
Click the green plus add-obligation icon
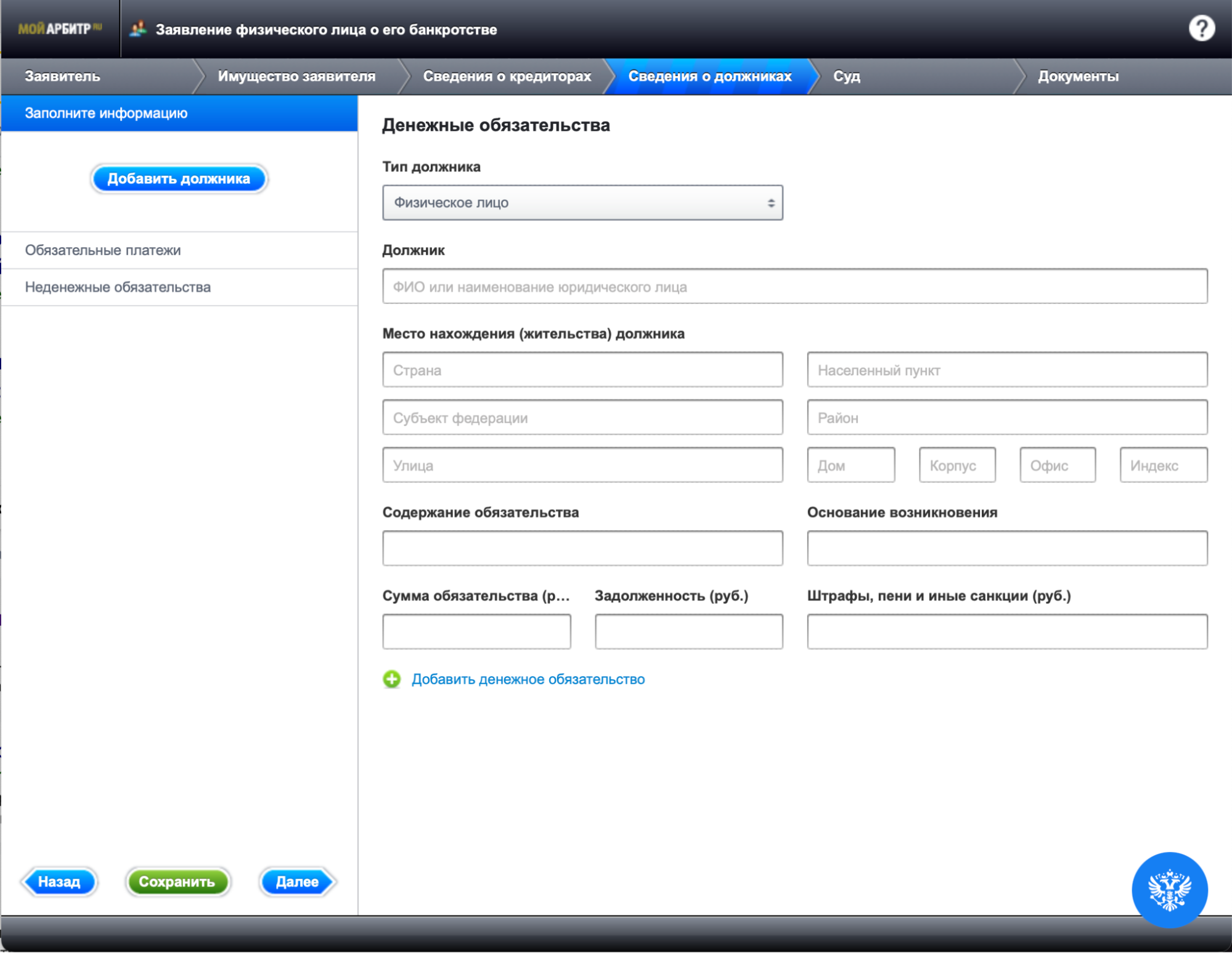391,679
